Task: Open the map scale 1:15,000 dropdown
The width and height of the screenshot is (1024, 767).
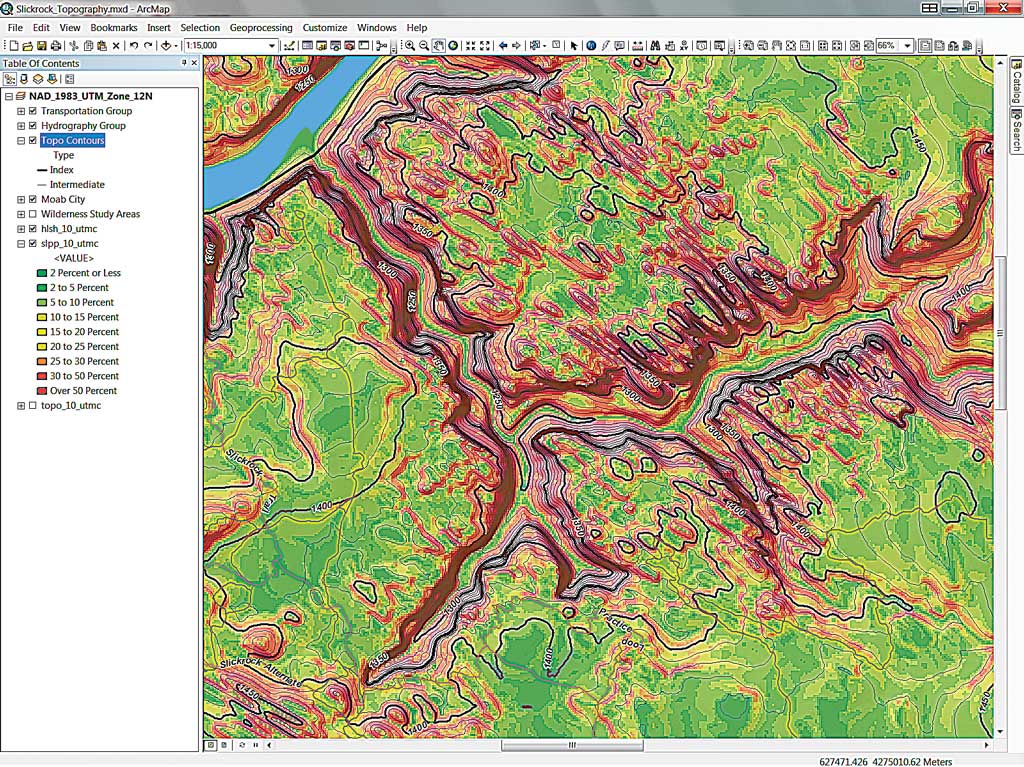Action: click(271, 45)
